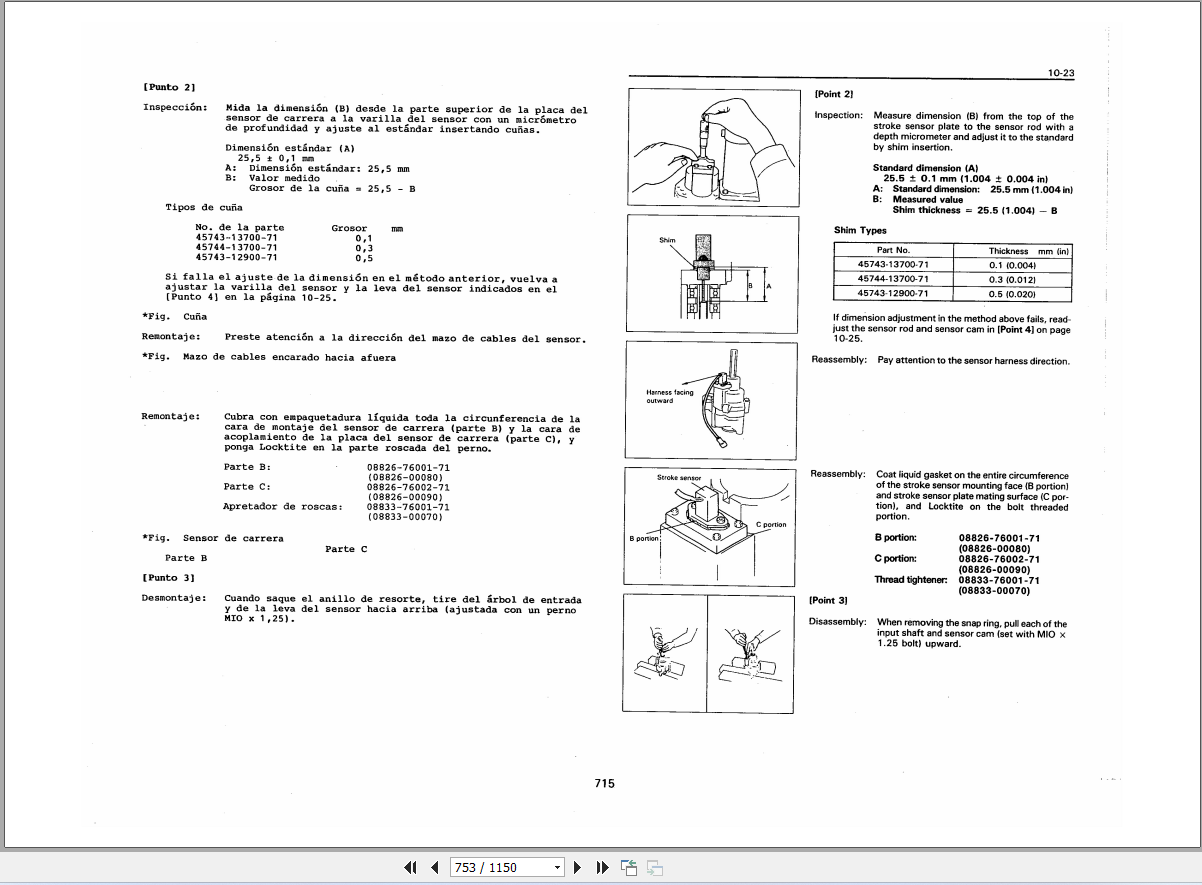Click the Shim Types table title
Image resolution: width=1202 pixels, height=885 pixels.
[860, 230]
